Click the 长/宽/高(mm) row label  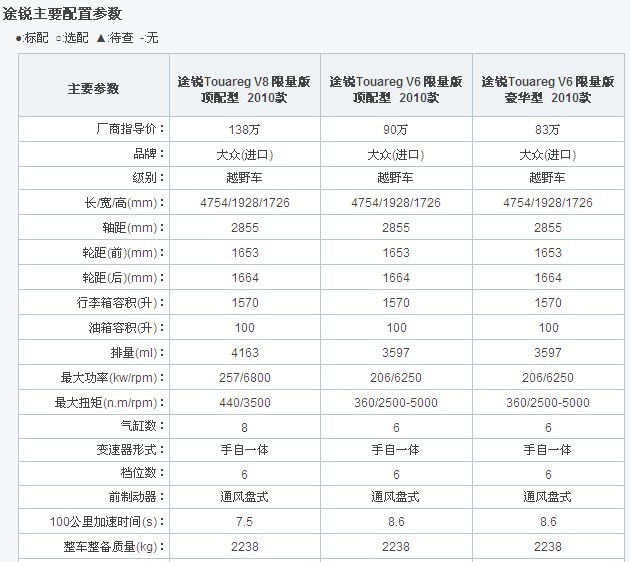[125, 203]
